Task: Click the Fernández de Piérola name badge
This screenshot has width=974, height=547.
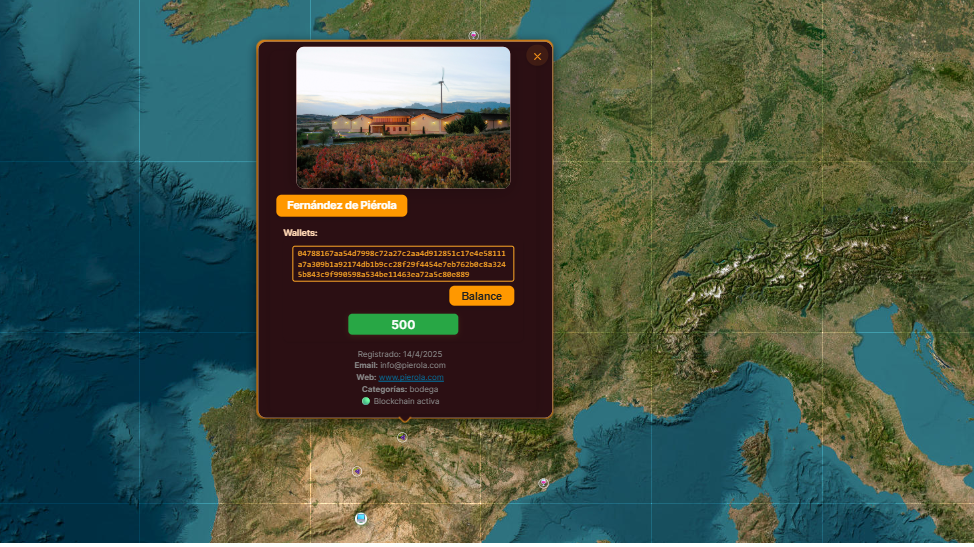Action: point(342,206)
